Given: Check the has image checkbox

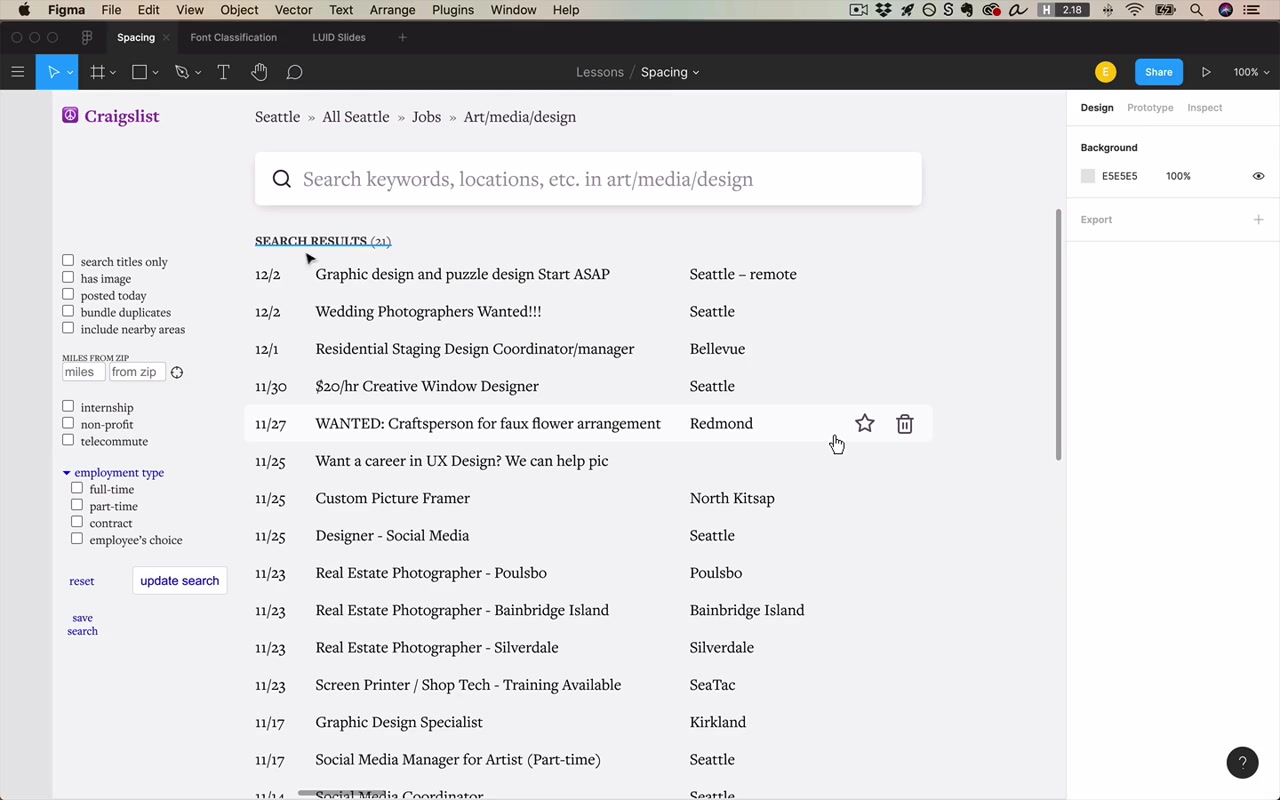Looking at the screenshot, I should click(x=68, y=277).
